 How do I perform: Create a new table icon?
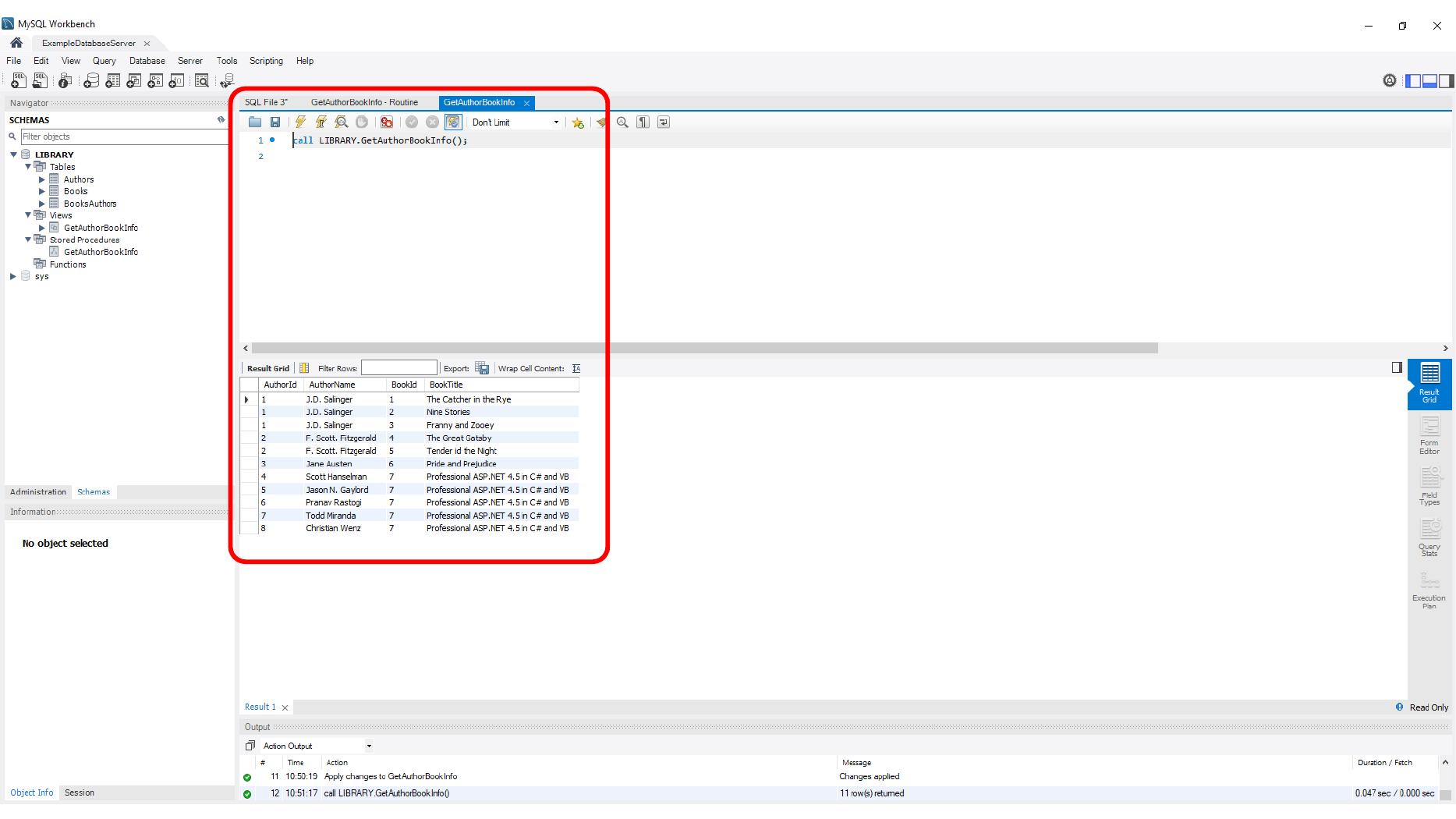113,80
